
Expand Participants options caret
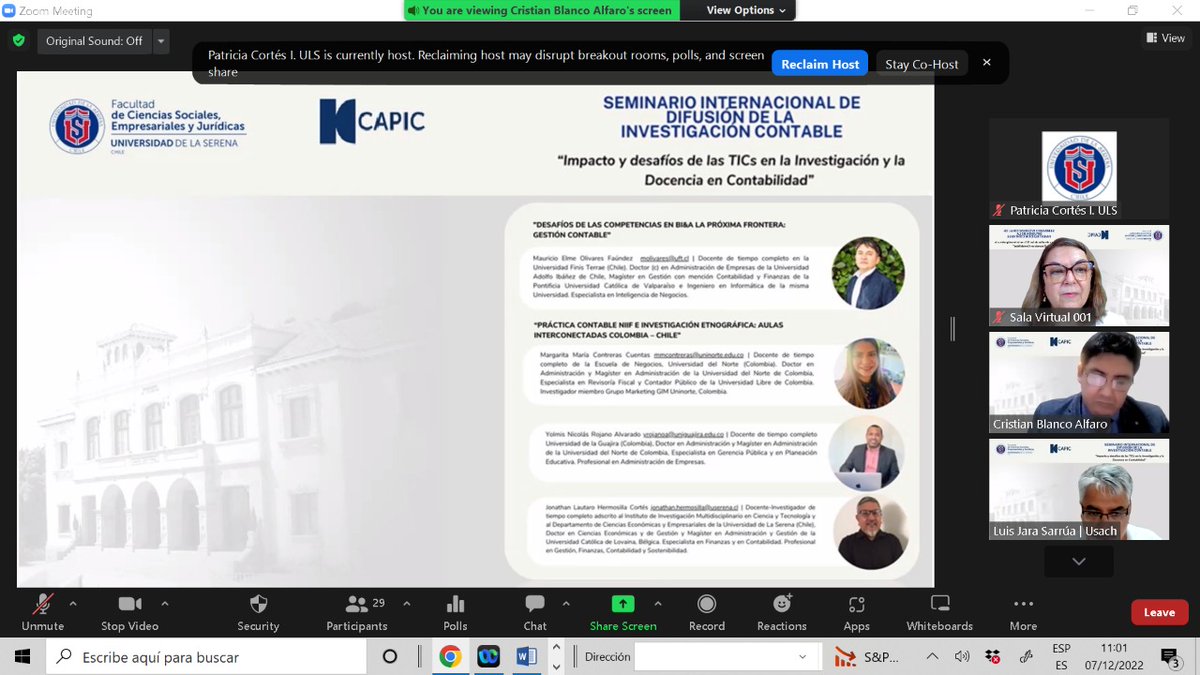407,604
